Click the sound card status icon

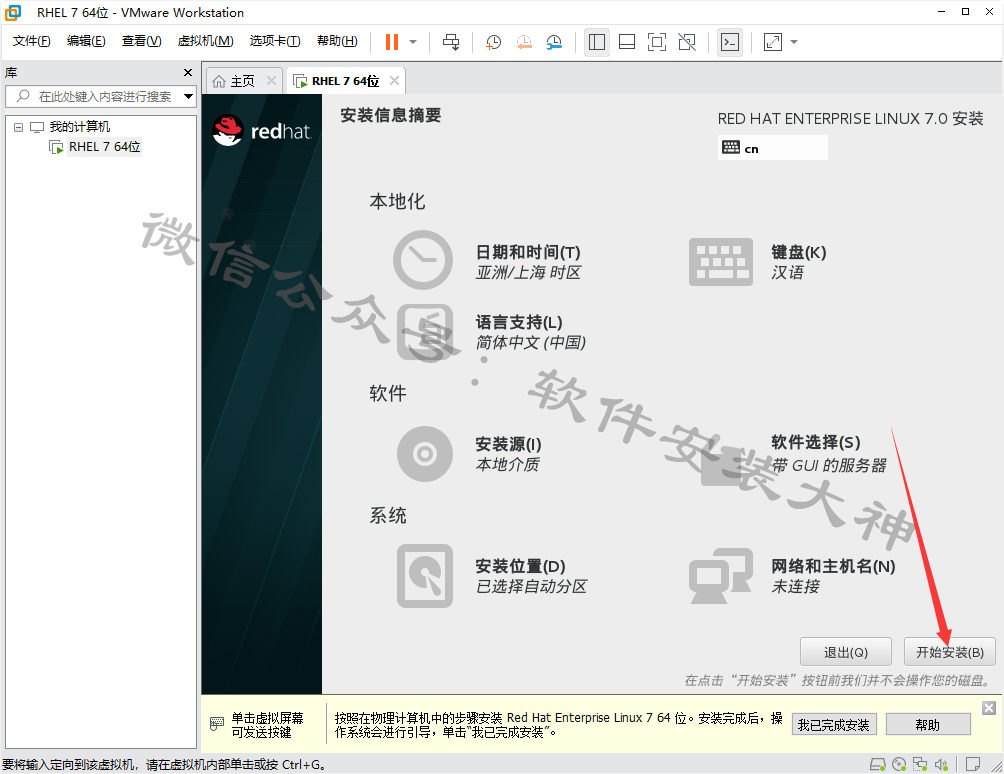click(x=941, y=764)
